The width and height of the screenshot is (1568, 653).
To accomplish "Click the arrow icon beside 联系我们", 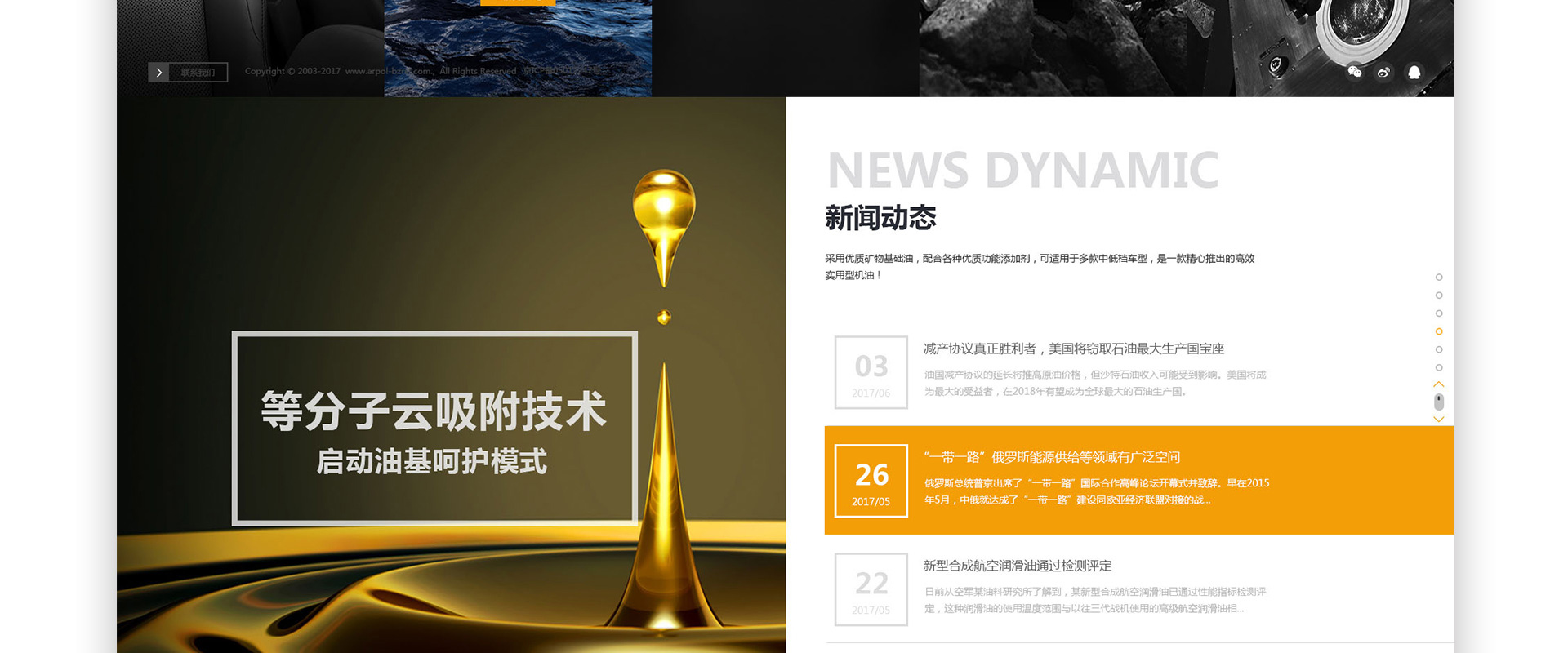I will (159, 73).
